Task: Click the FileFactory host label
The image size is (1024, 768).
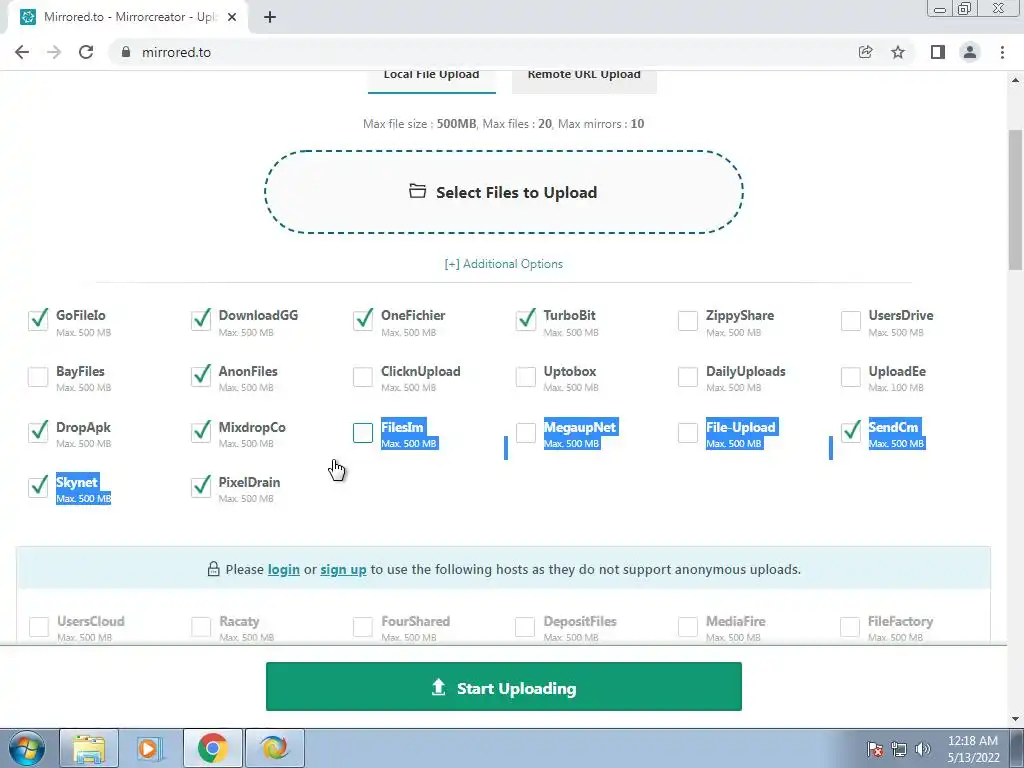Action: point(901,621)
